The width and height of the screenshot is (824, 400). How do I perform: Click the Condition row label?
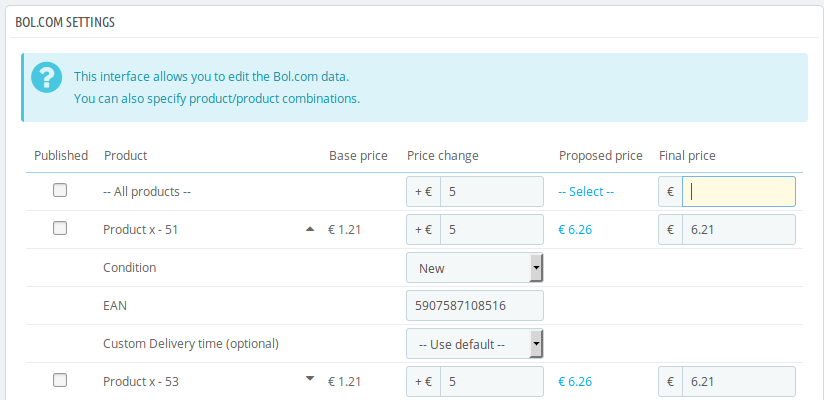tap(130, 268)
